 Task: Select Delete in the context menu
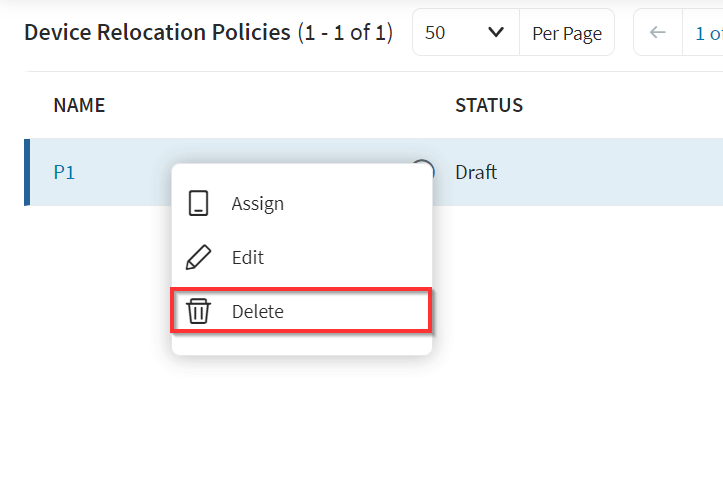tap(258, 311)
